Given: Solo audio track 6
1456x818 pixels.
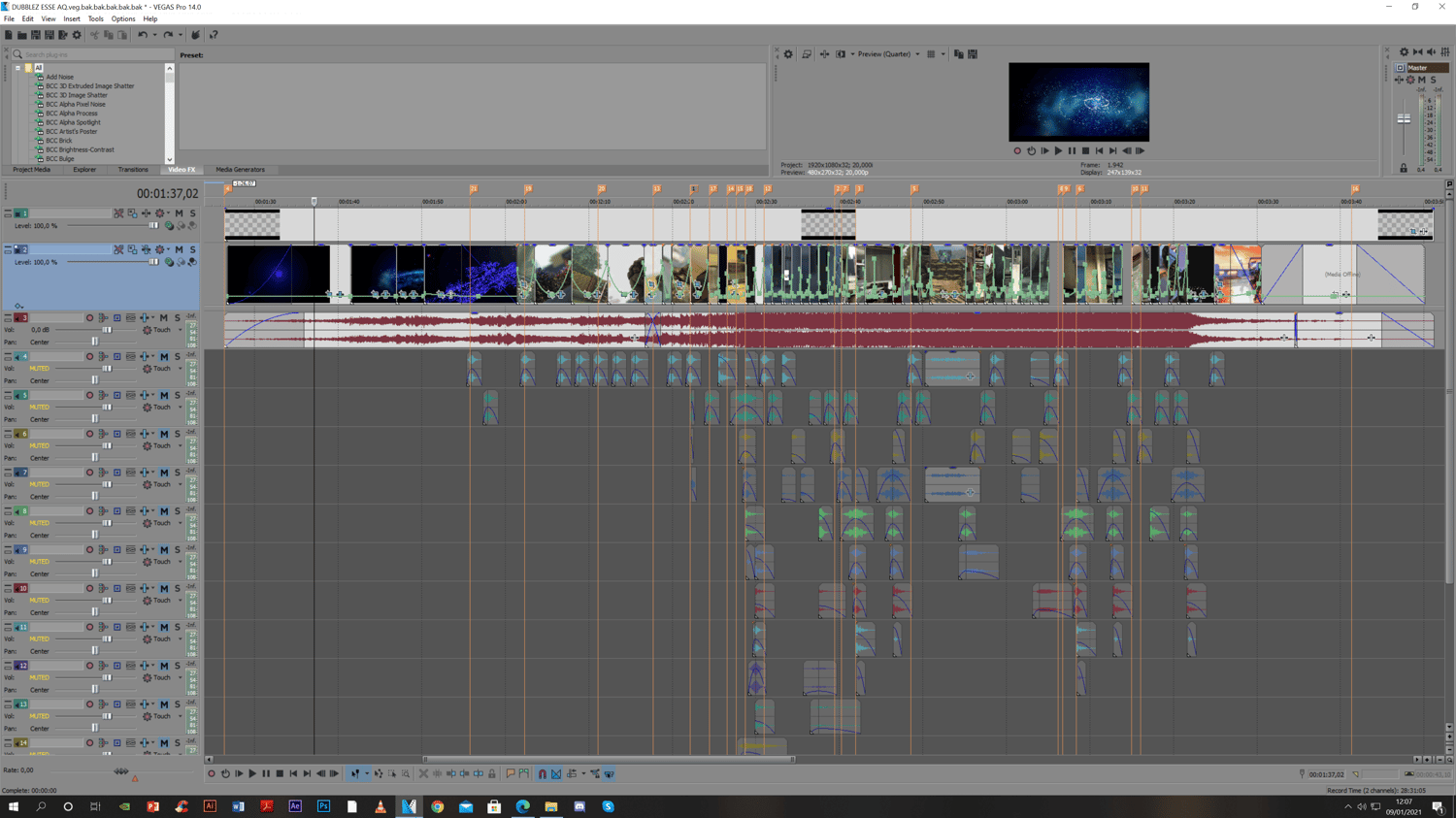Looking at the screenshot, I should [x=178, y=435].
